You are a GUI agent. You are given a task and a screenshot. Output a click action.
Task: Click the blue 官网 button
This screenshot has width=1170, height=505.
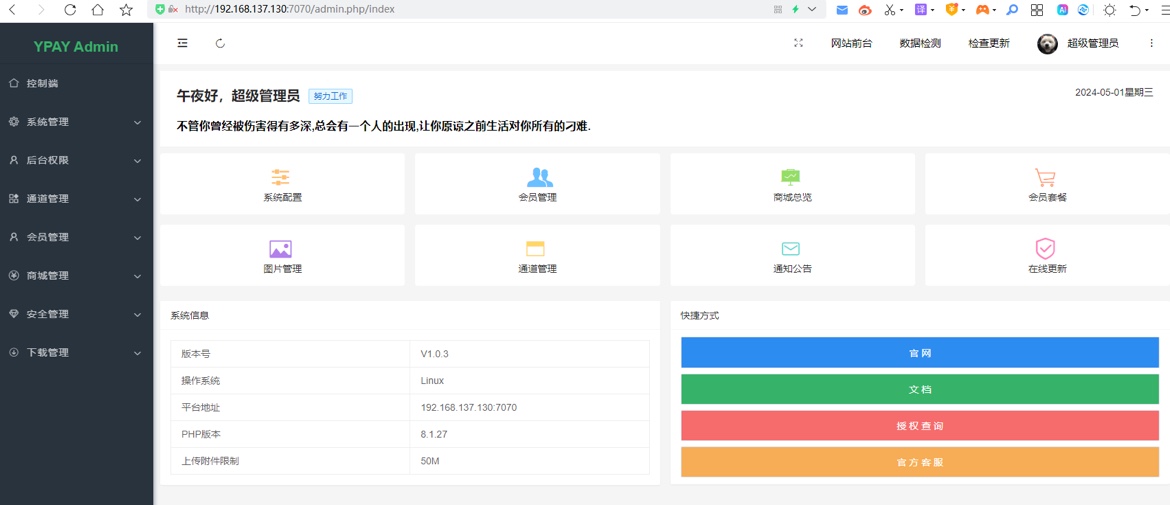(919, 353)
